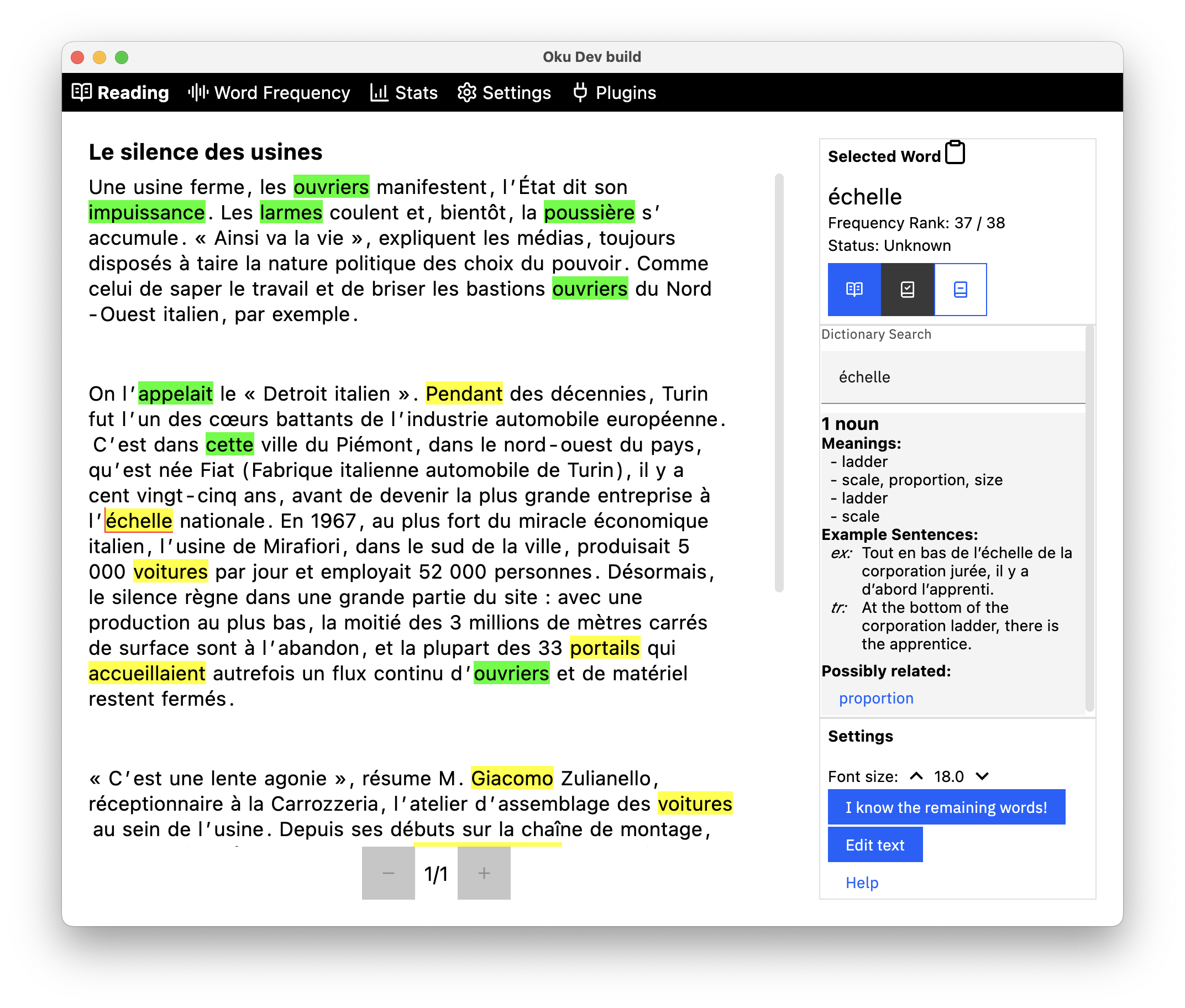This screenshot has width=1185, height=1008.
Task: Go to next page with plus button
Action: (484, 873)
